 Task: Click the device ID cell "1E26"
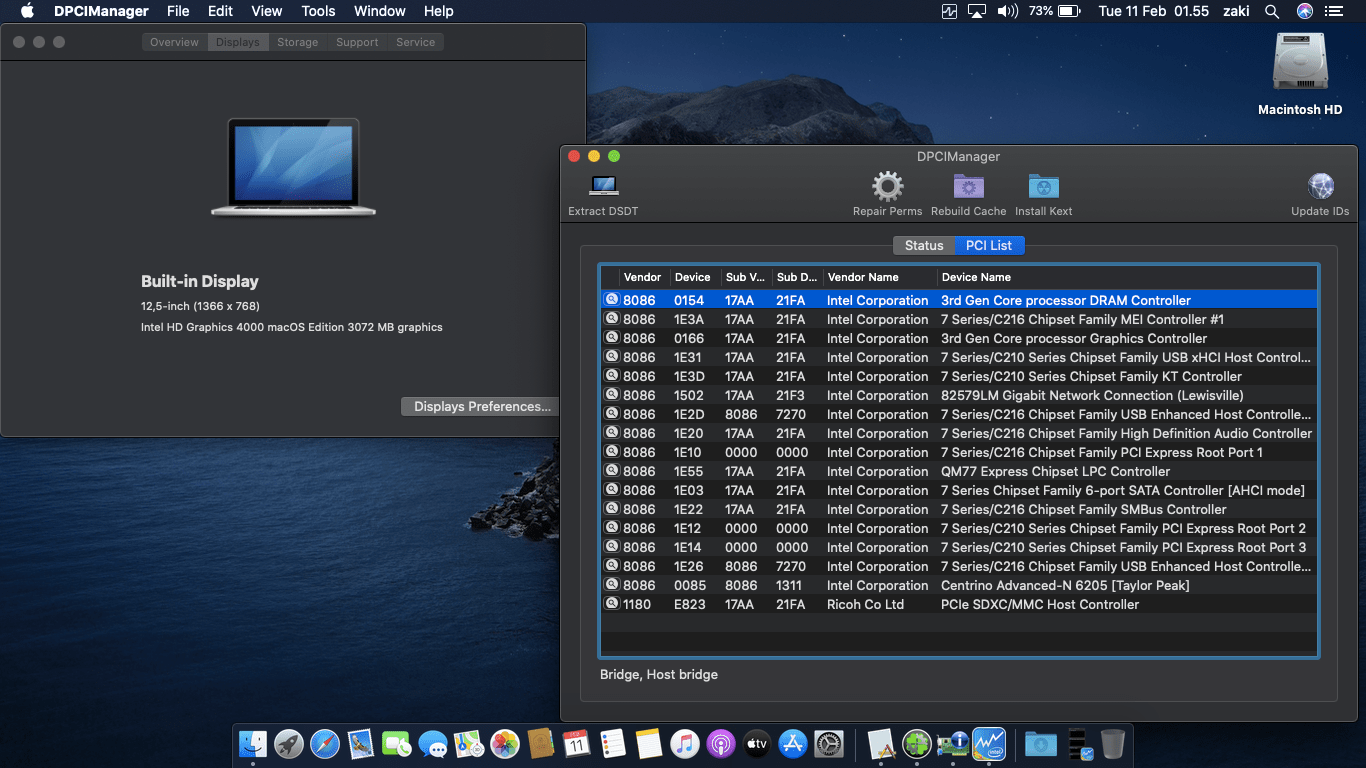[689, 566]
